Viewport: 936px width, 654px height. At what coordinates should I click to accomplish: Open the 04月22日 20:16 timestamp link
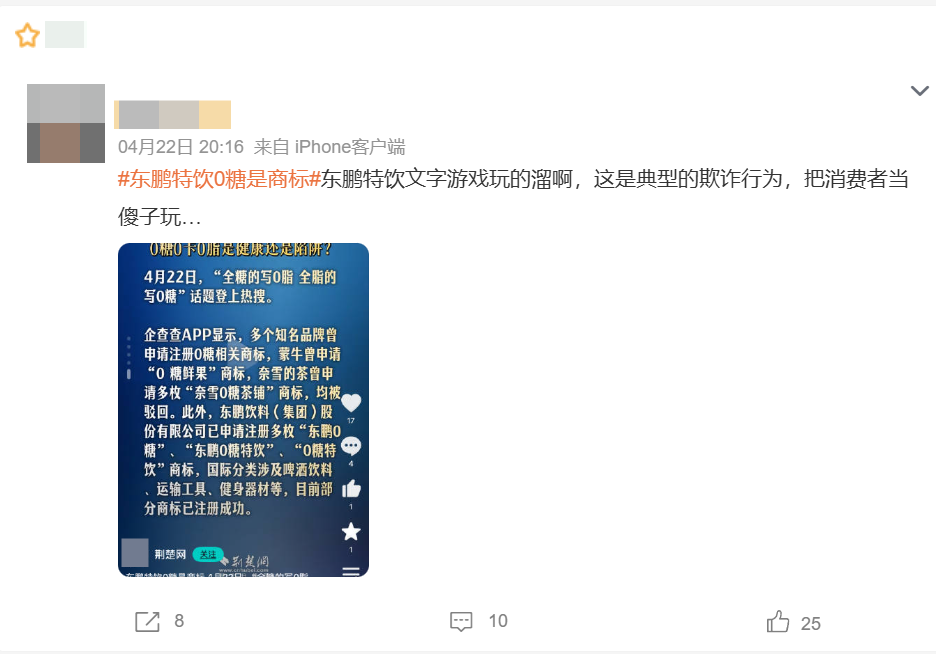click(x=181, y=147)
